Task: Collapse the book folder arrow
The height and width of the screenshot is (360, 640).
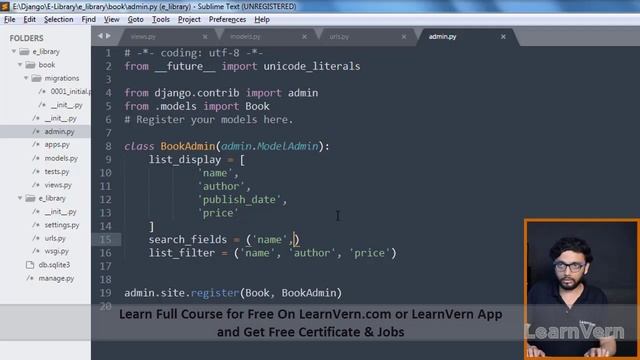Action: click(20, 65)
